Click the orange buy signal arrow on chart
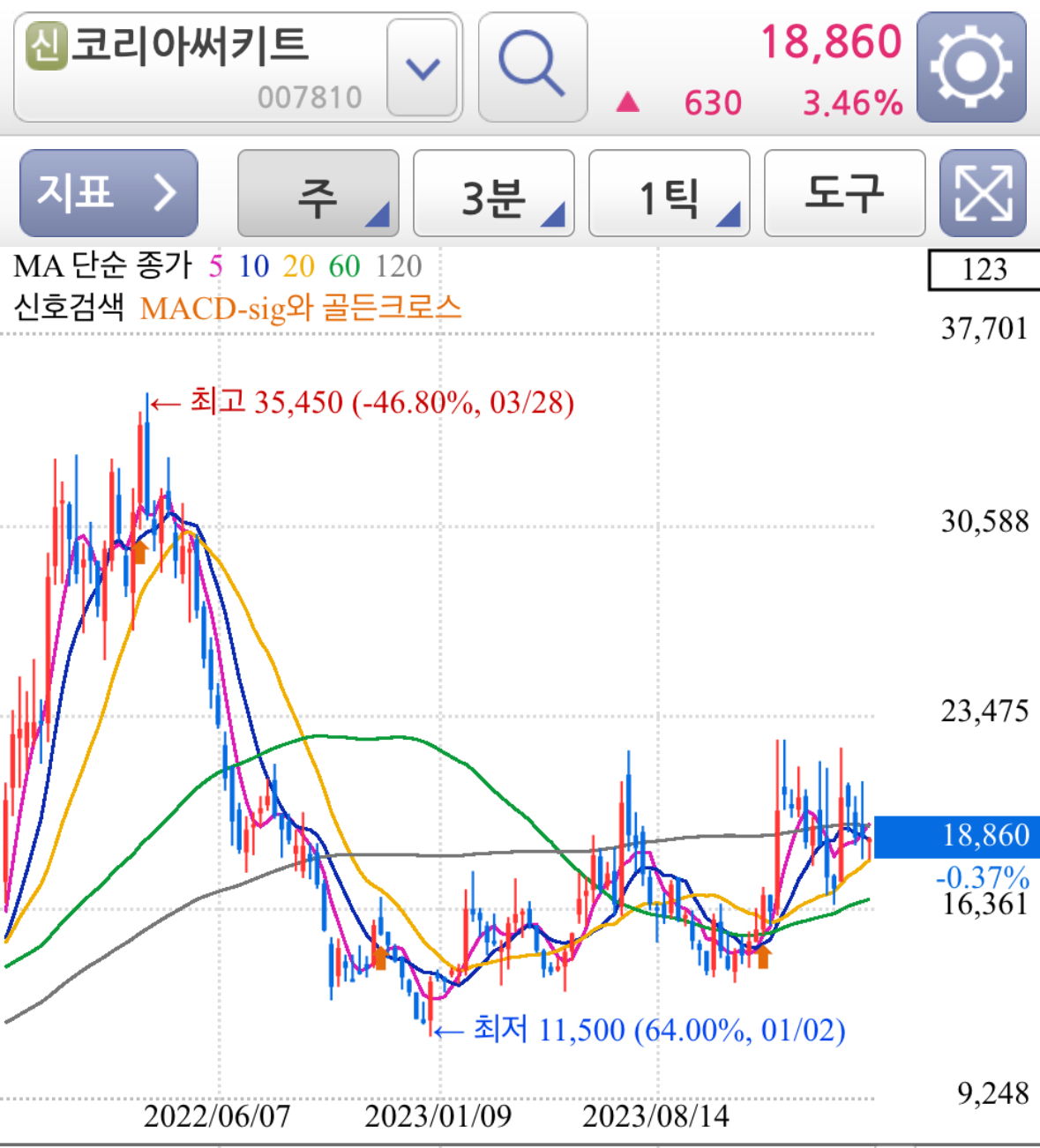 (x=141, y=550)
